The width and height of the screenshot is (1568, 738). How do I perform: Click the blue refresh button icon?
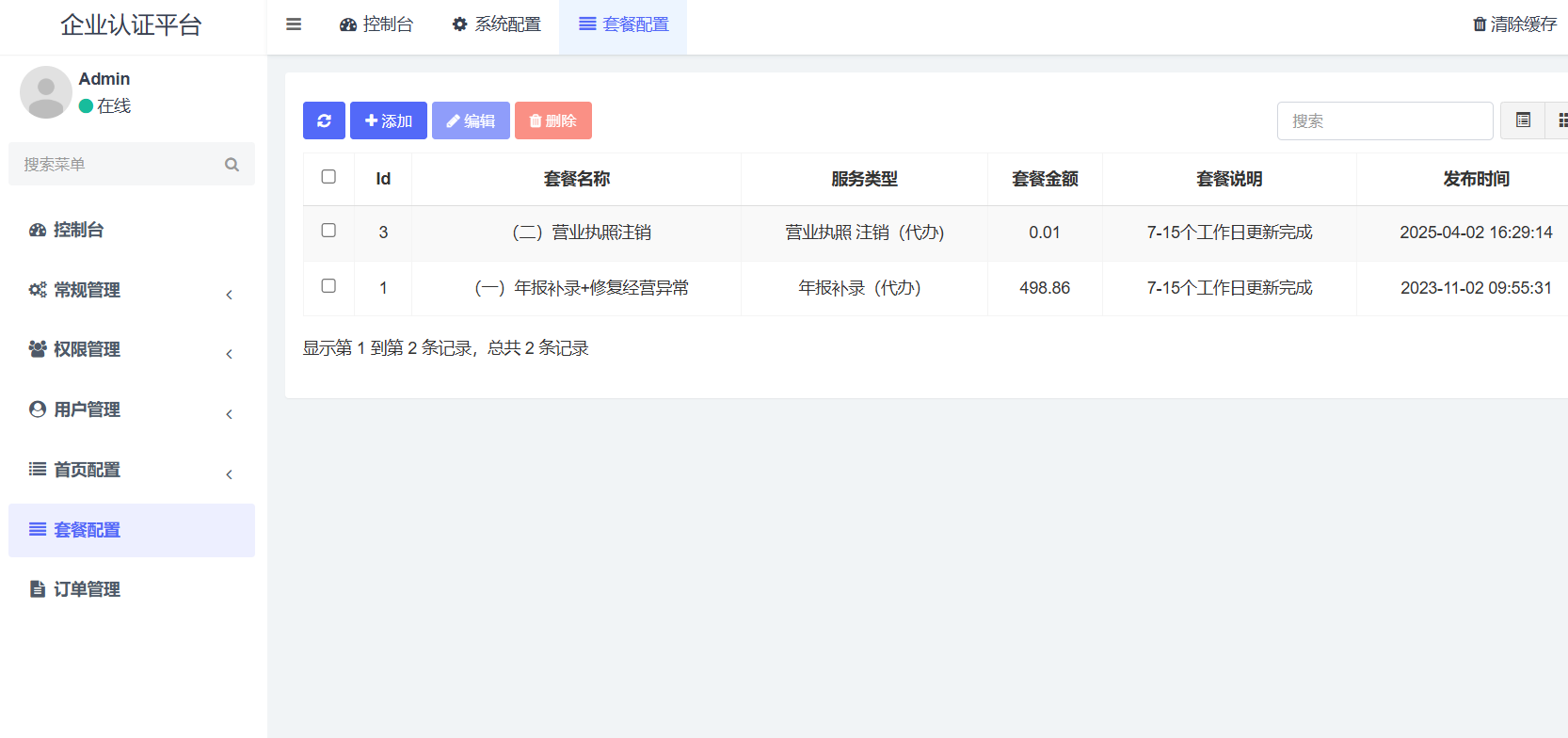pos(324,120)
